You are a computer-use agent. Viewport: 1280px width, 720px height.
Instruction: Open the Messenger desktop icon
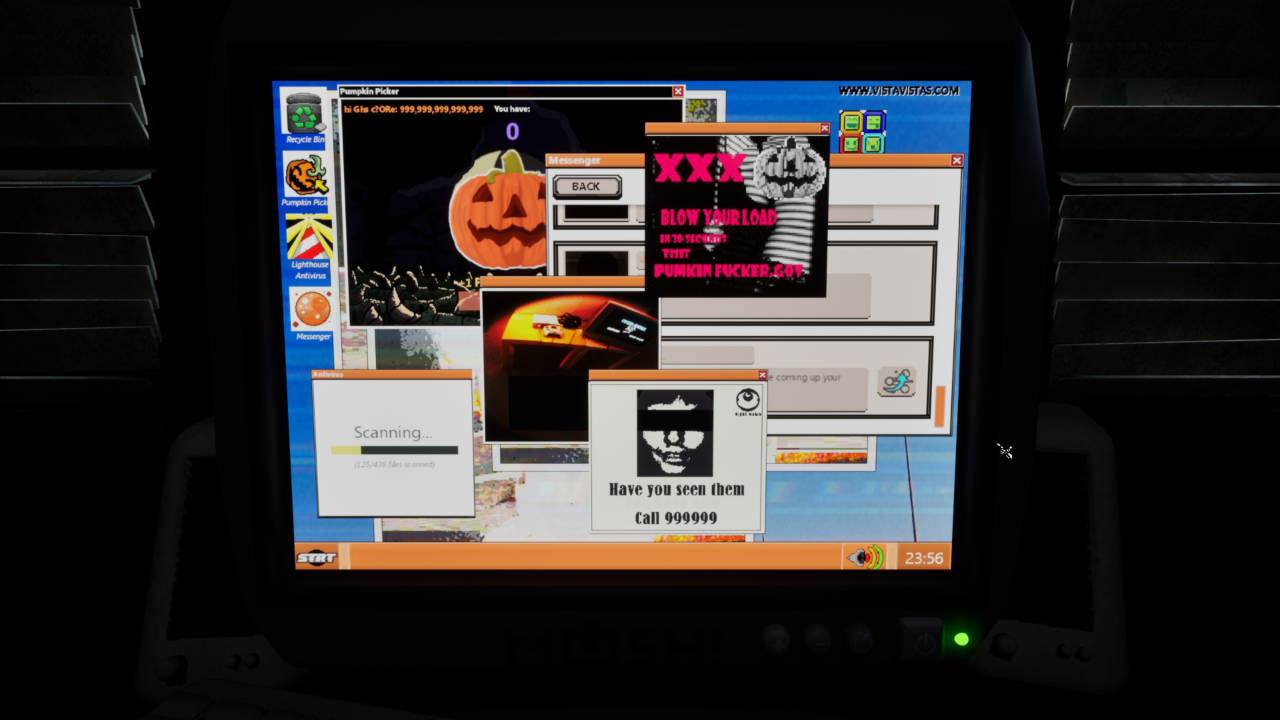pos(312,314)
